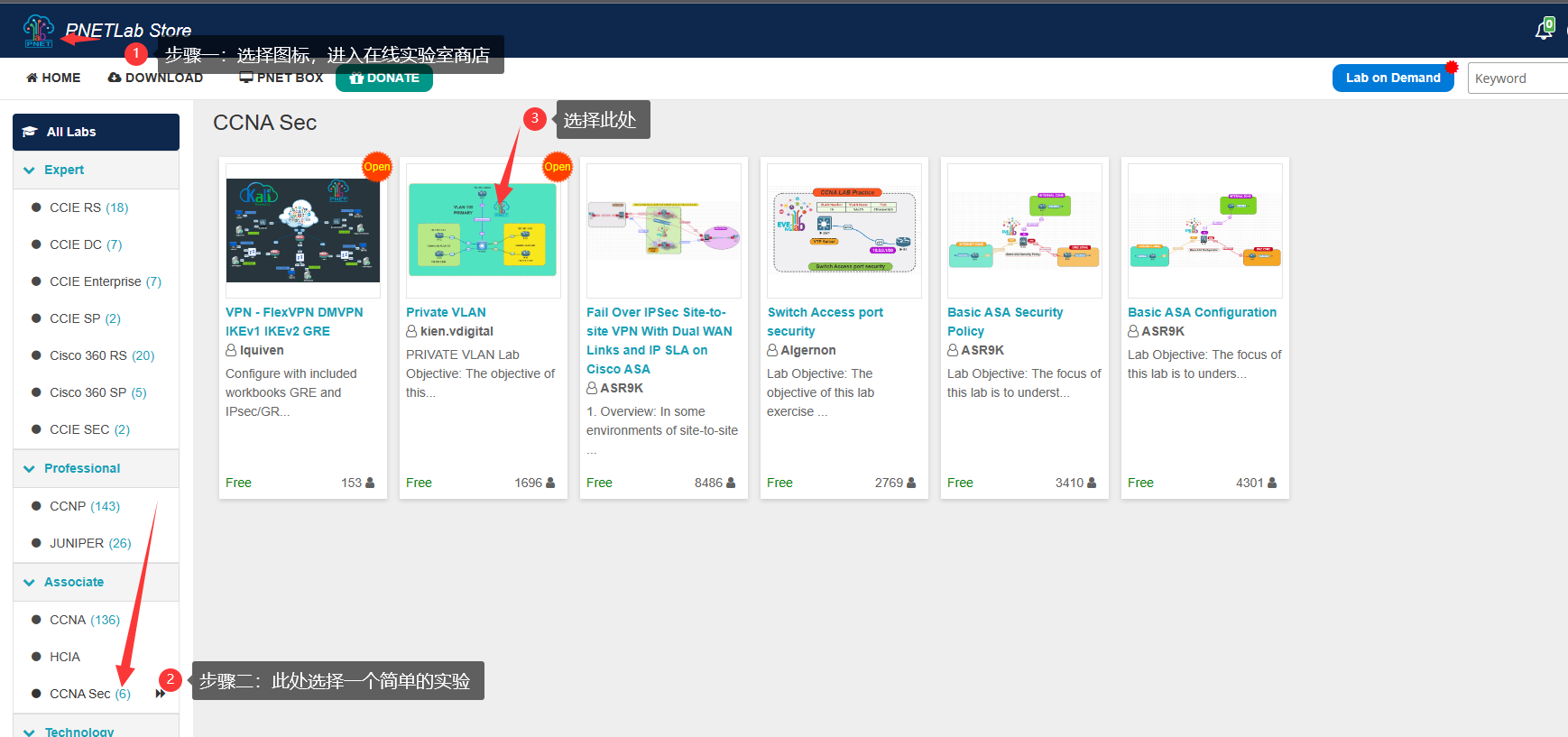Open Cisco 360 SP (5) labs
1568x737 pixels.
click(97, 392)
